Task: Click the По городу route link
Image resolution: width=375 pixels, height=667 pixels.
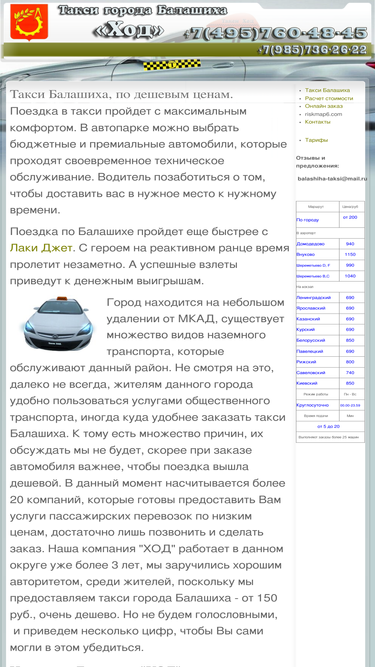Action: [x=307, y=220]
